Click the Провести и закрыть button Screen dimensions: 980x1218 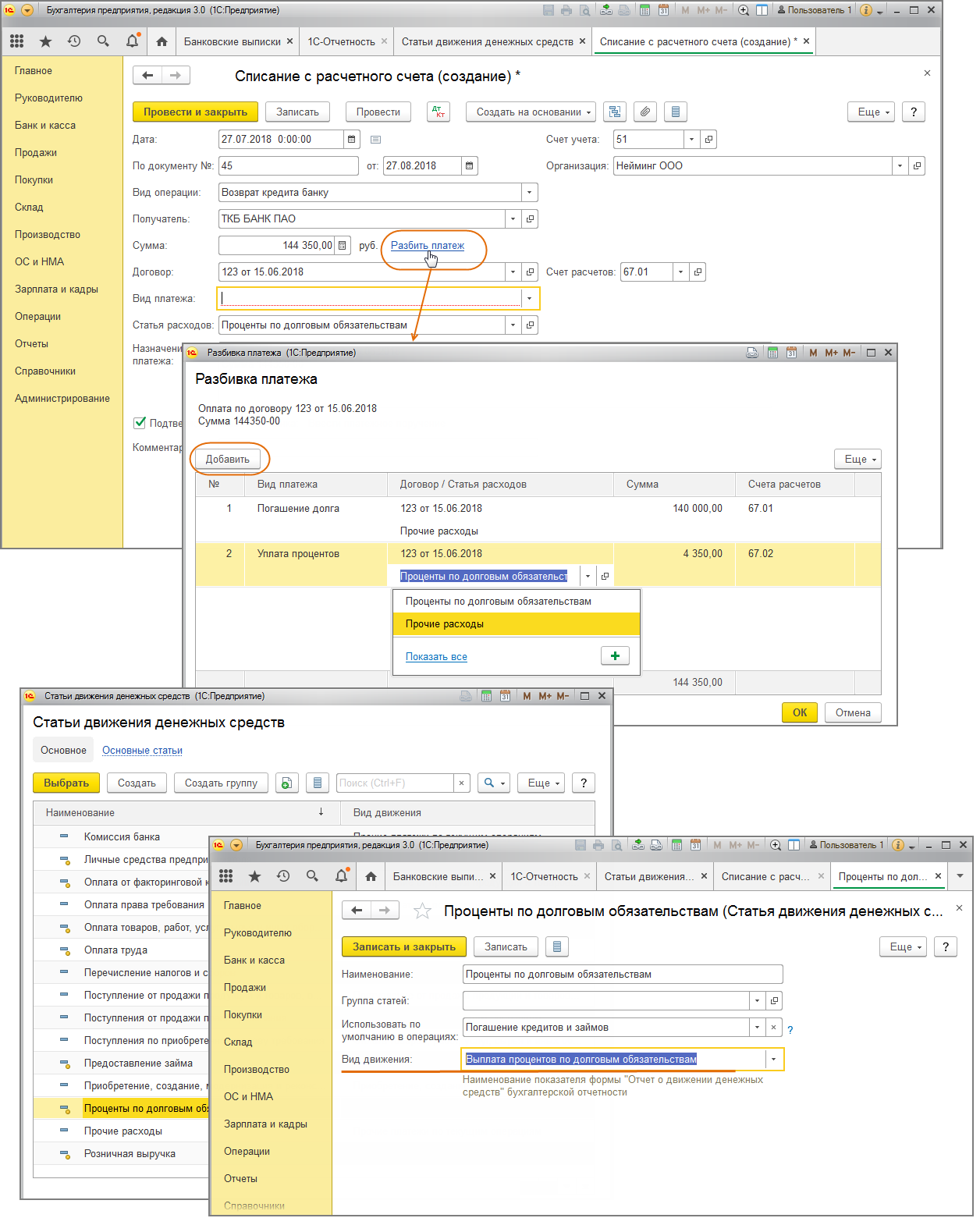pos(195,112)
